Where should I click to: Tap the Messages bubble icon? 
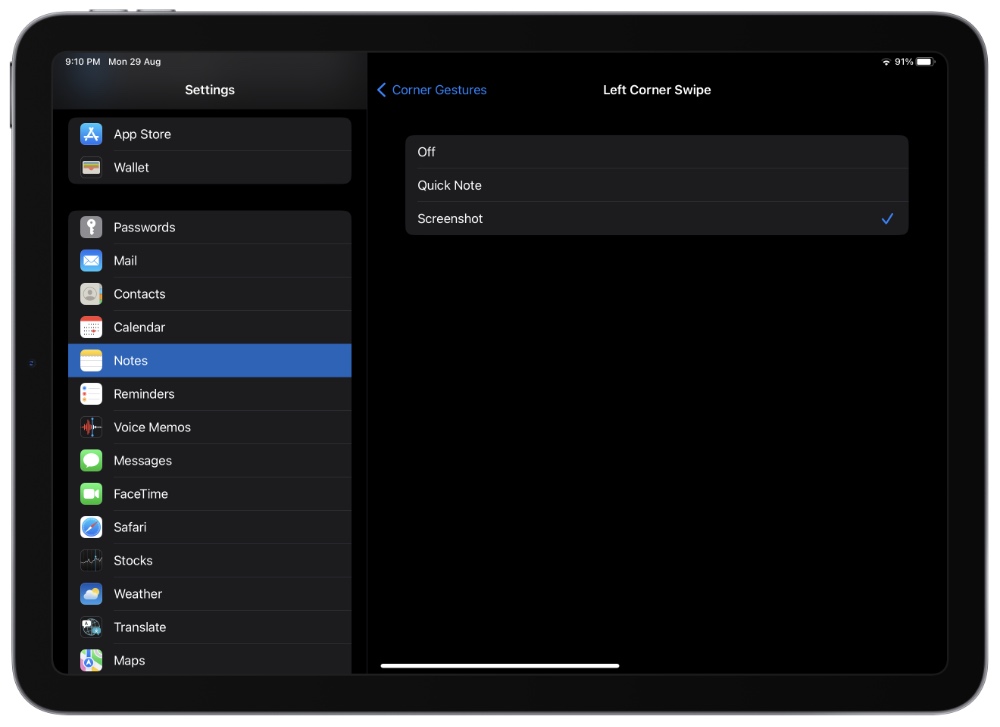pyautogui.click(x=91, y=460)
